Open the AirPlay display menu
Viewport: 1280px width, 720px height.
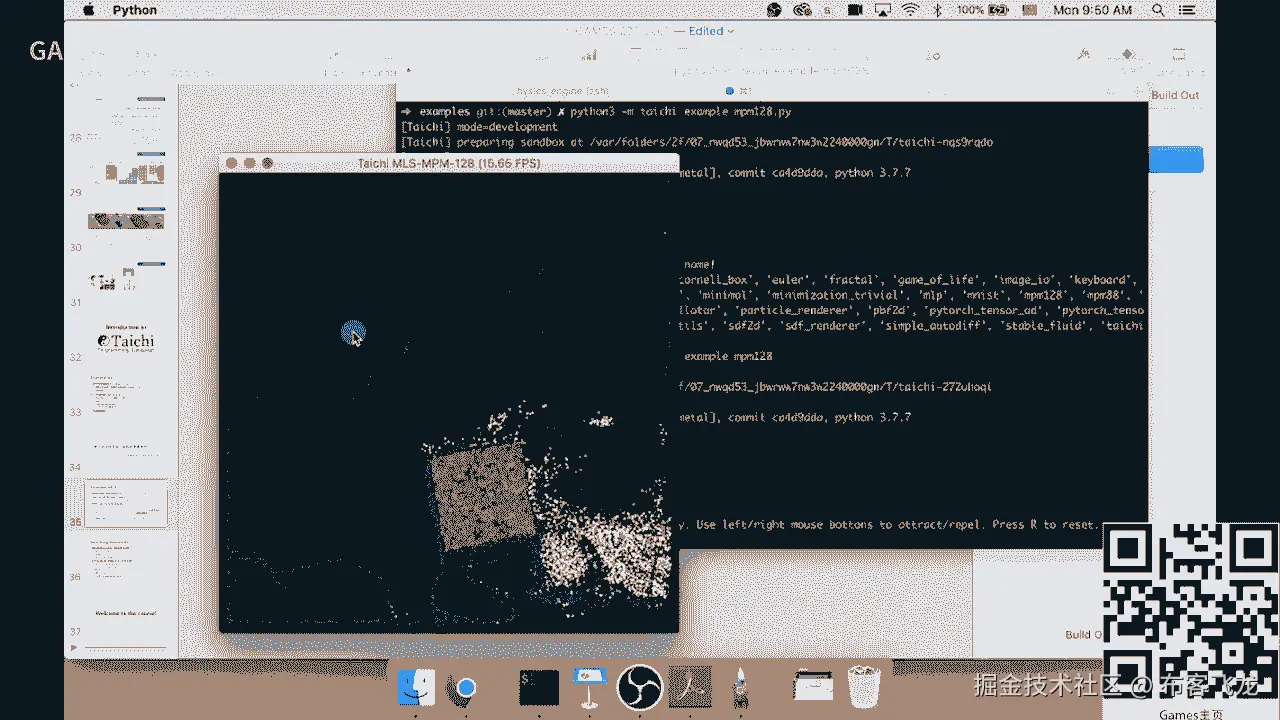883,10
